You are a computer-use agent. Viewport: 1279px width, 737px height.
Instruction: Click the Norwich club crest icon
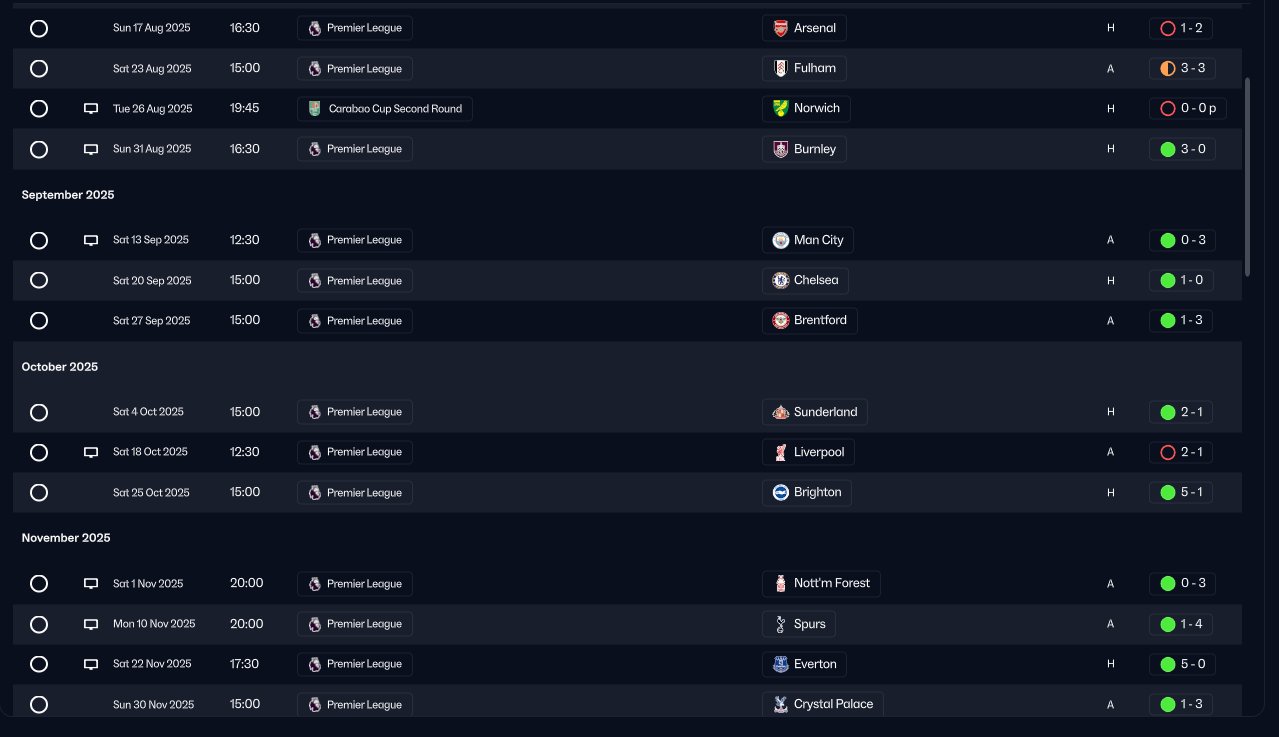pyautogui.click(x=781, y=108)
